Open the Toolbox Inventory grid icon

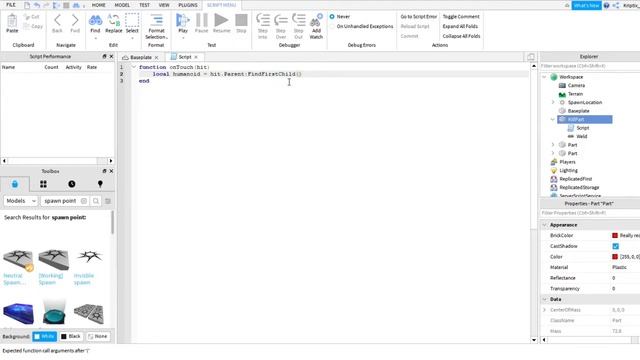pos(43,184)
